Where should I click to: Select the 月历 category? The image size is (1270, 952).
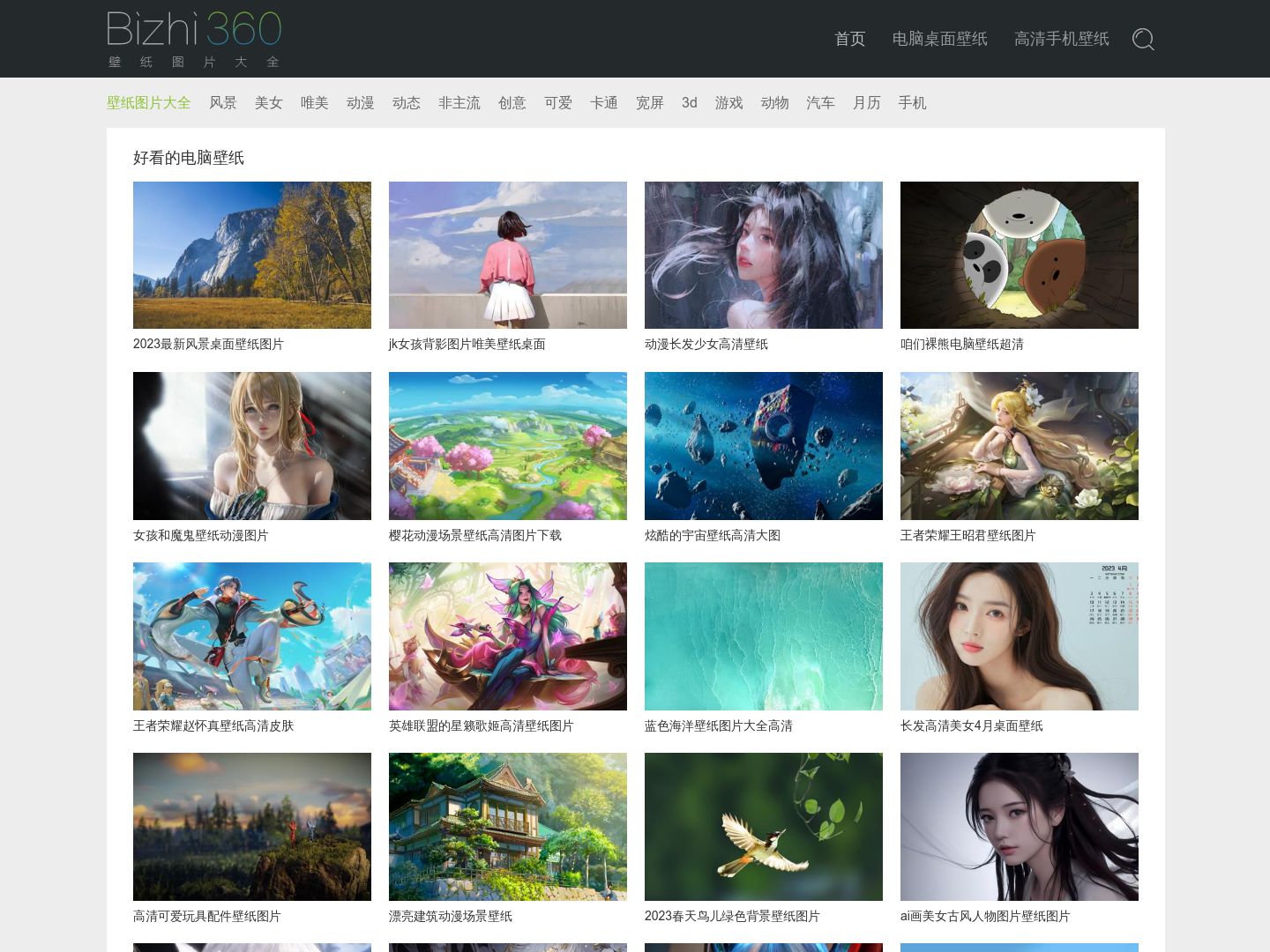(867, 102)
